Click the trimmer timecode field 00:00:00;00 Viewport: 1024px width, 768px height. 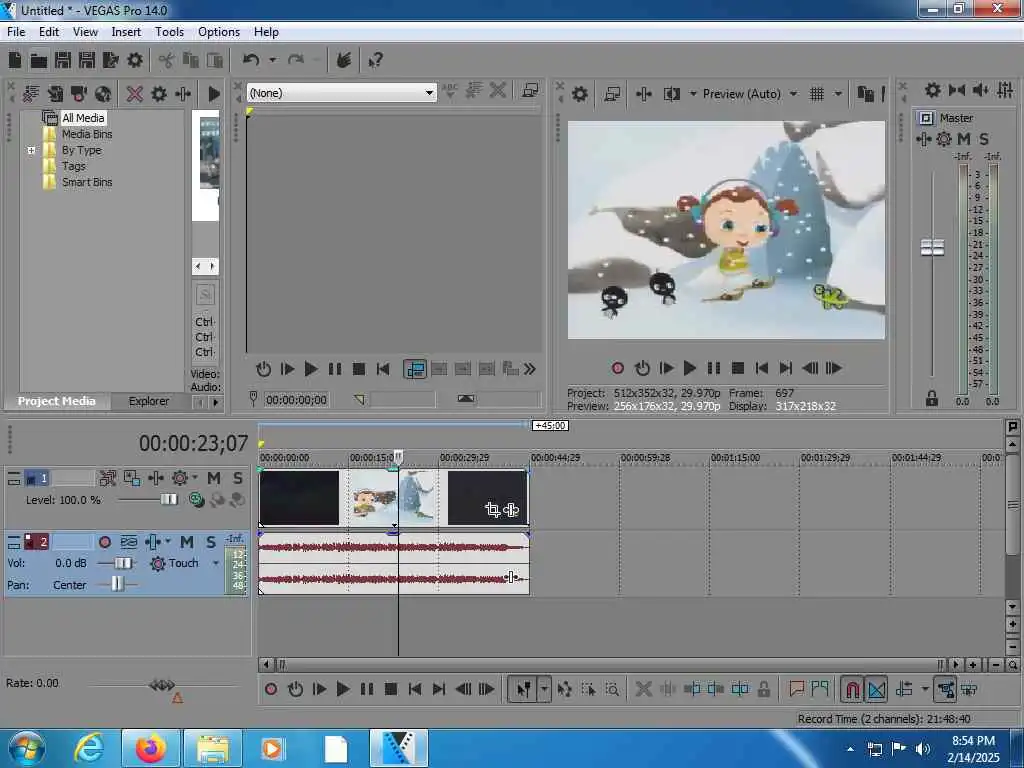[296, 399]
